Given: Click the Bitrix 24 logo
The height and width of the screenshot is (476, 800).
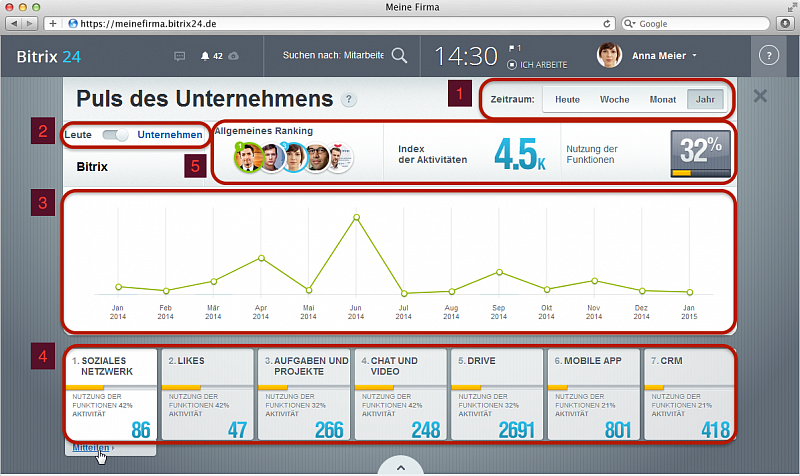Looking at the screenshot, I should pos(48,57).
